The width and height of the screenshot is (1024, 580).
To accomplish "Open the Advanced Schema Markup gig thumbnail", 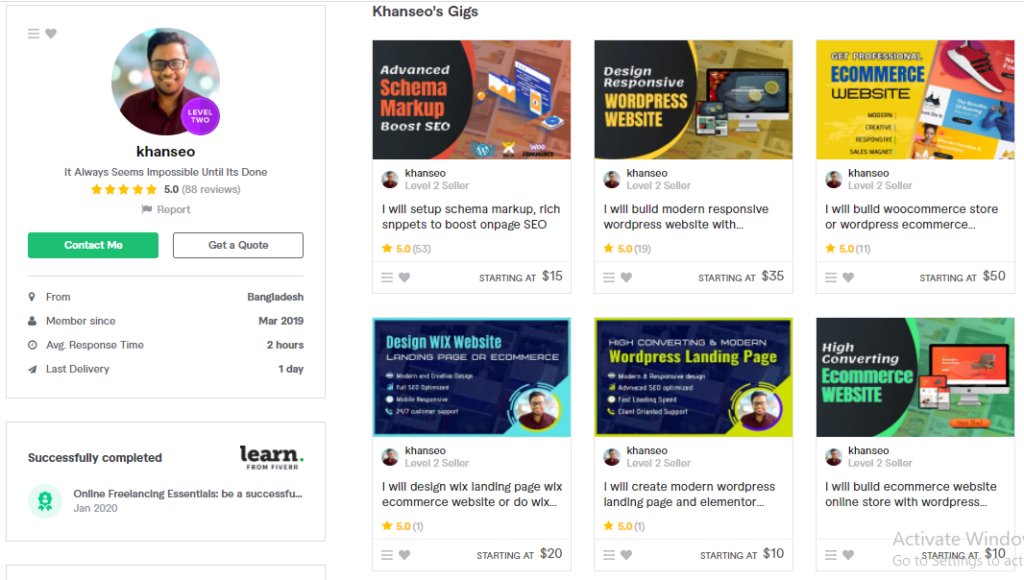I will [472, 99].
